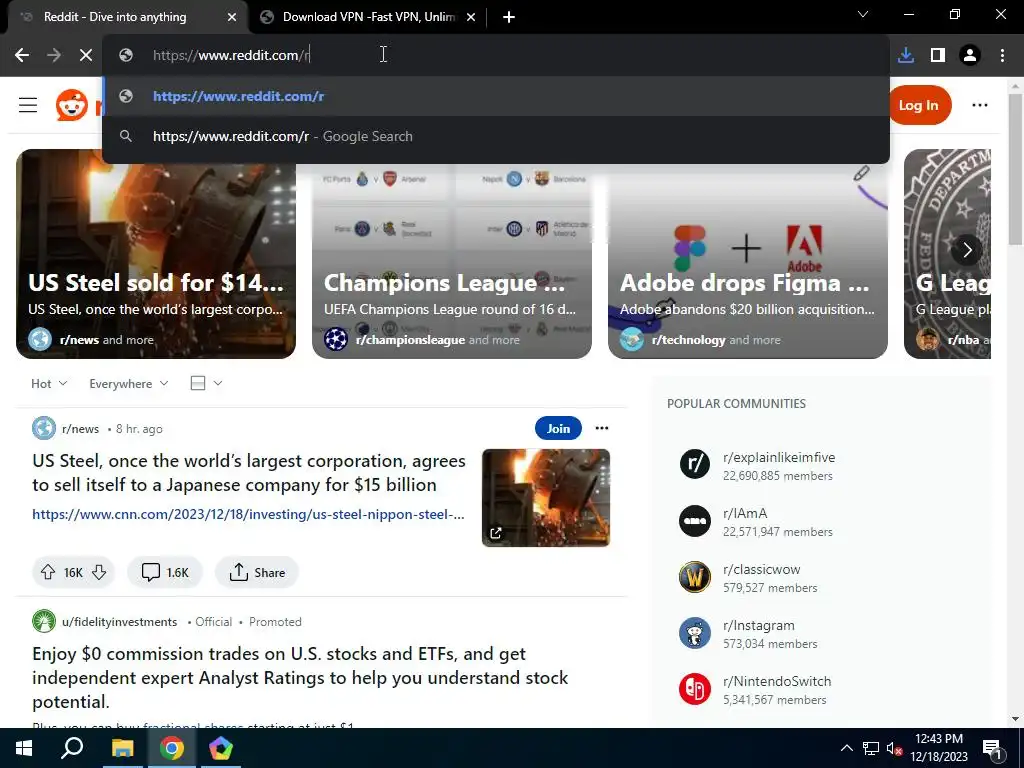This screenshot has width=1024, height=768.
Task: Open the US Steel sold trending card
Action: point(155,253)
